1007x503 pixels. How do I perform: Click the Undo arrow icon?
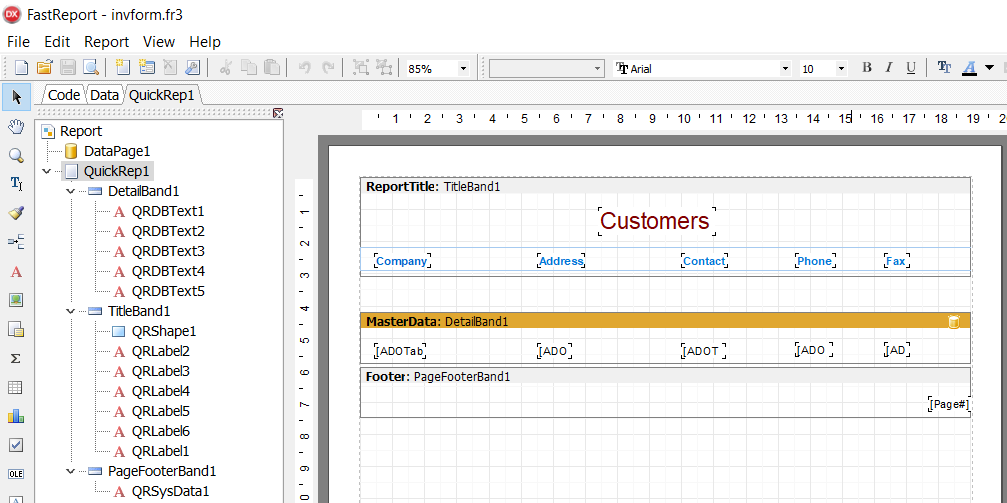pos(304,68)
